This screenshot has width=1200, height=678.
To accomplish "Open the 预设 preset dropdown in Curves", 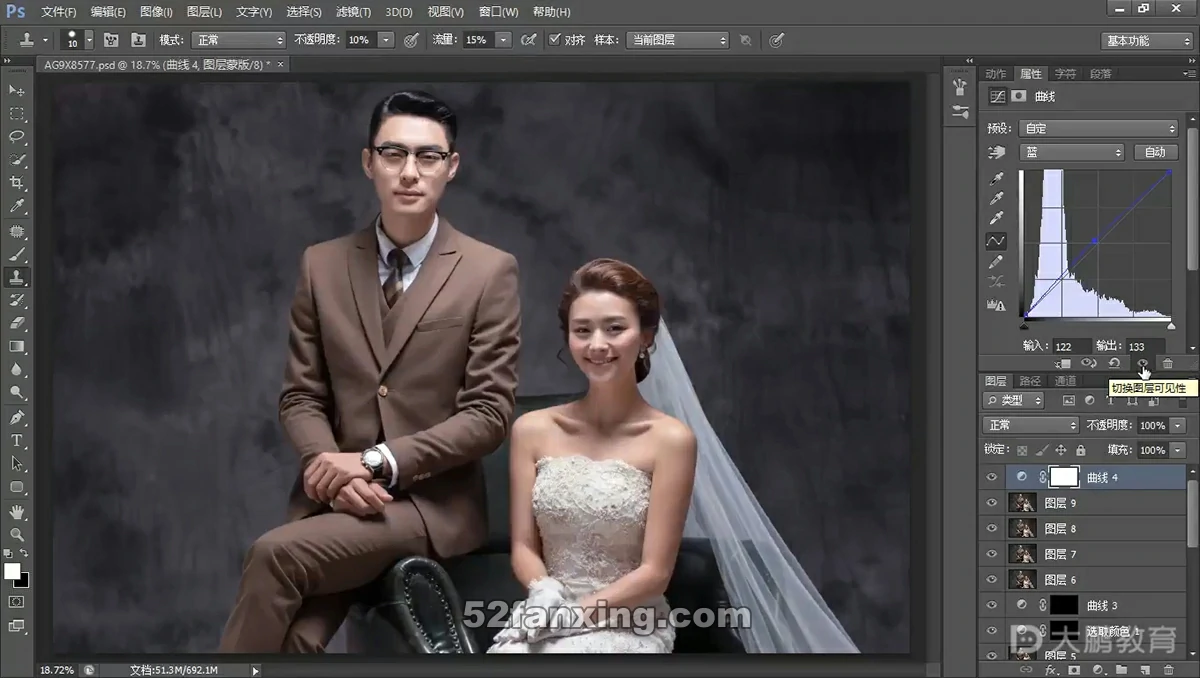I will tap(1098, 128).
